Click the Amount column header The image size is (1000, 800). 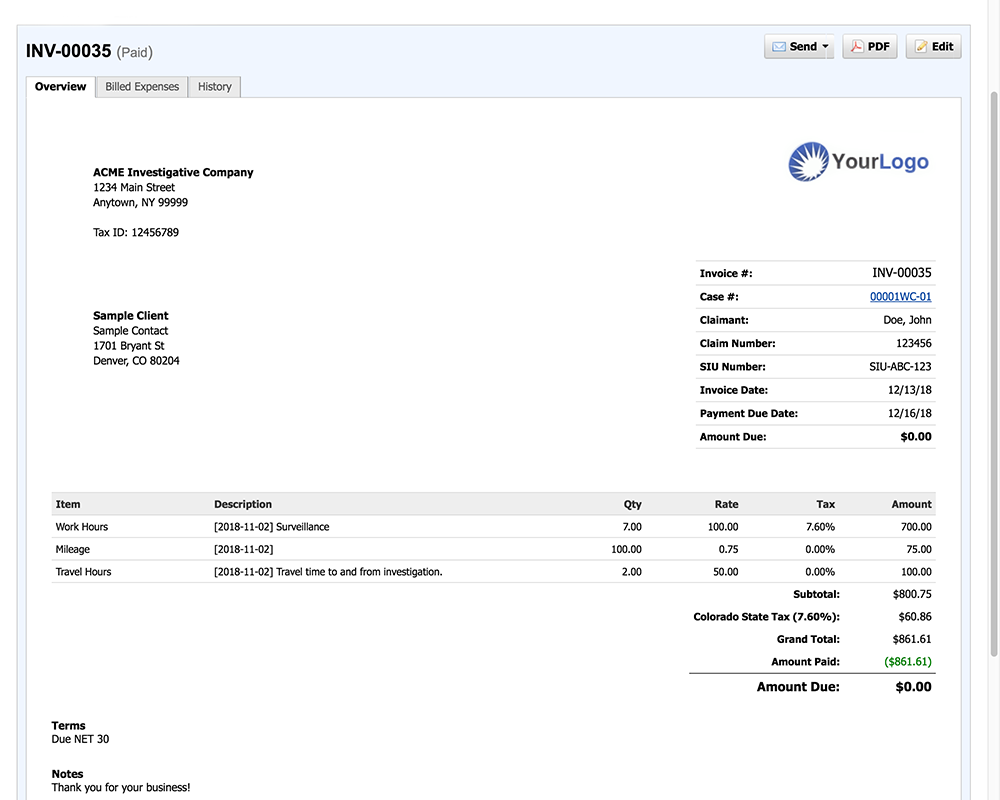(911, 504)
